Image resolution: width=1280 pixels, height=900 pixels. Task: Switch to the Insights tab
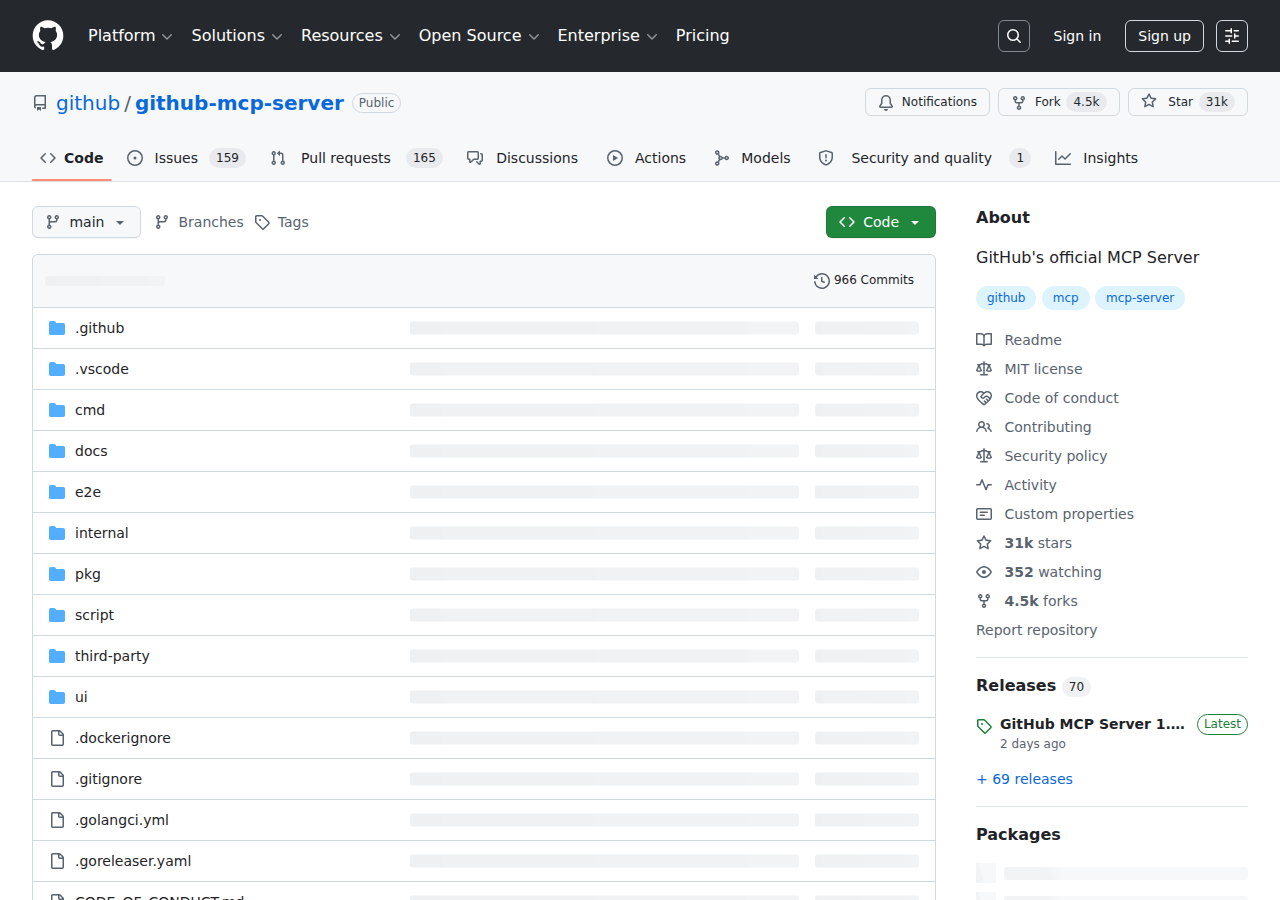click(x=1096, y=158)
